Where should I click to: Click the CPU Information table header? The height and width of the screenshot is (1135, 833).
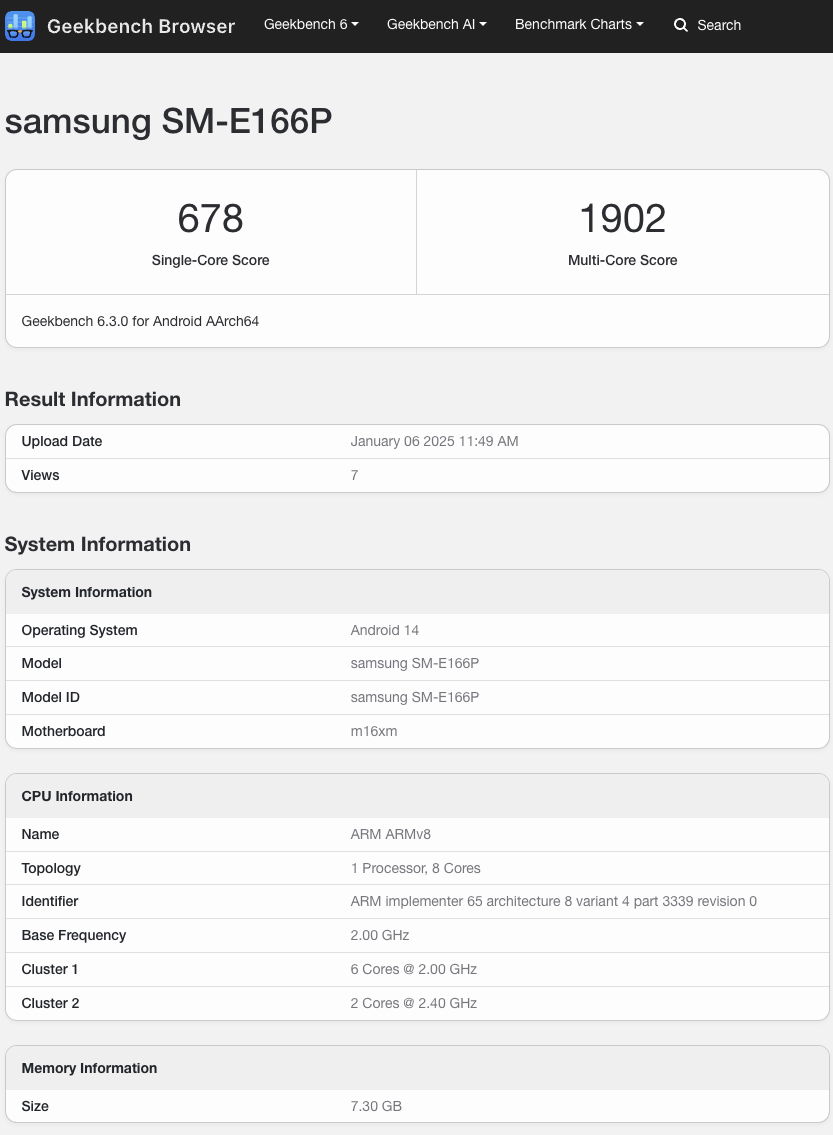point(77,796)
